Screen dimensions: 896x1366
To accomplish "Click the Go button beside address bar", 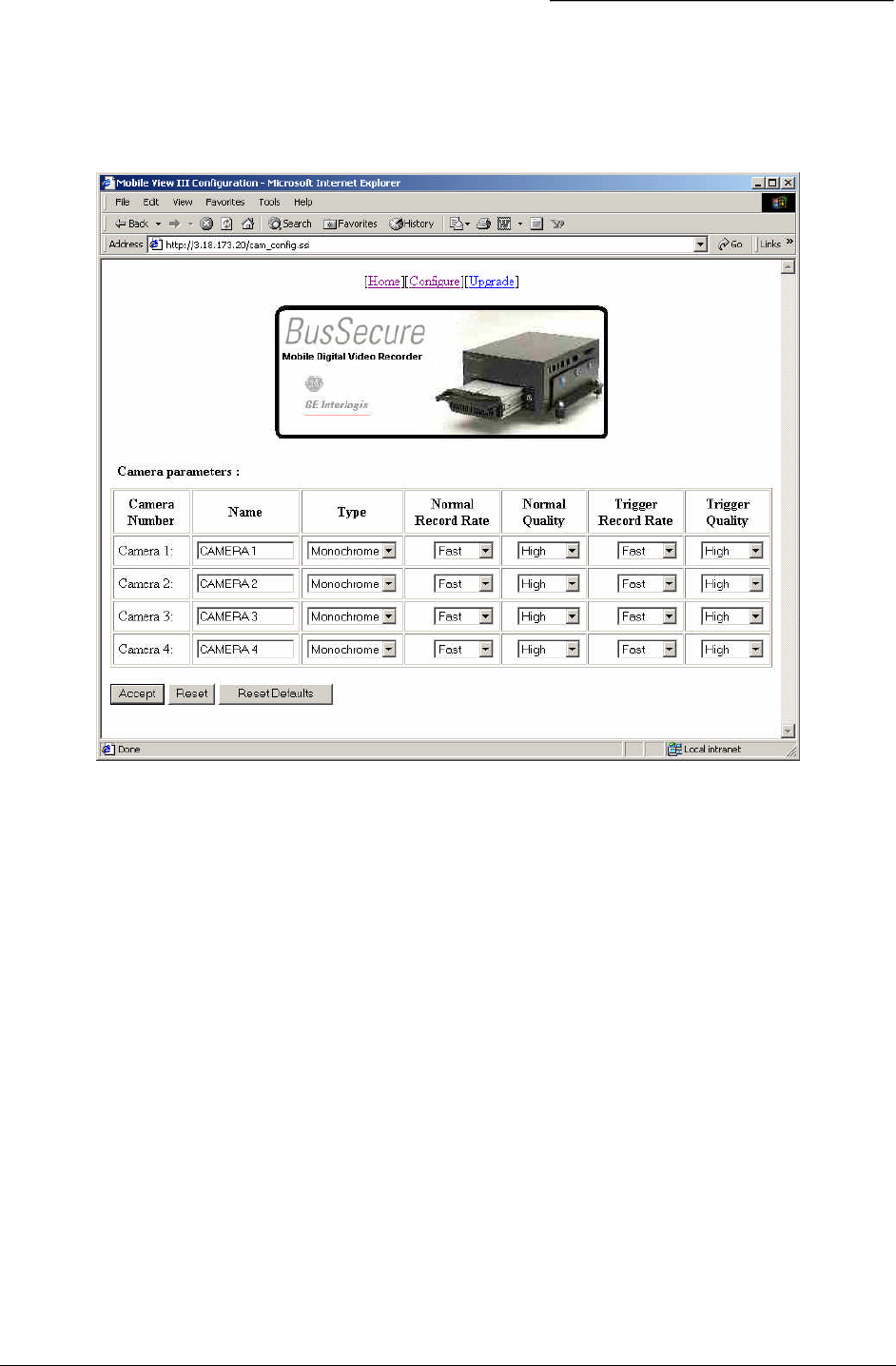I will pyautogui.click(x=730, y=244).
